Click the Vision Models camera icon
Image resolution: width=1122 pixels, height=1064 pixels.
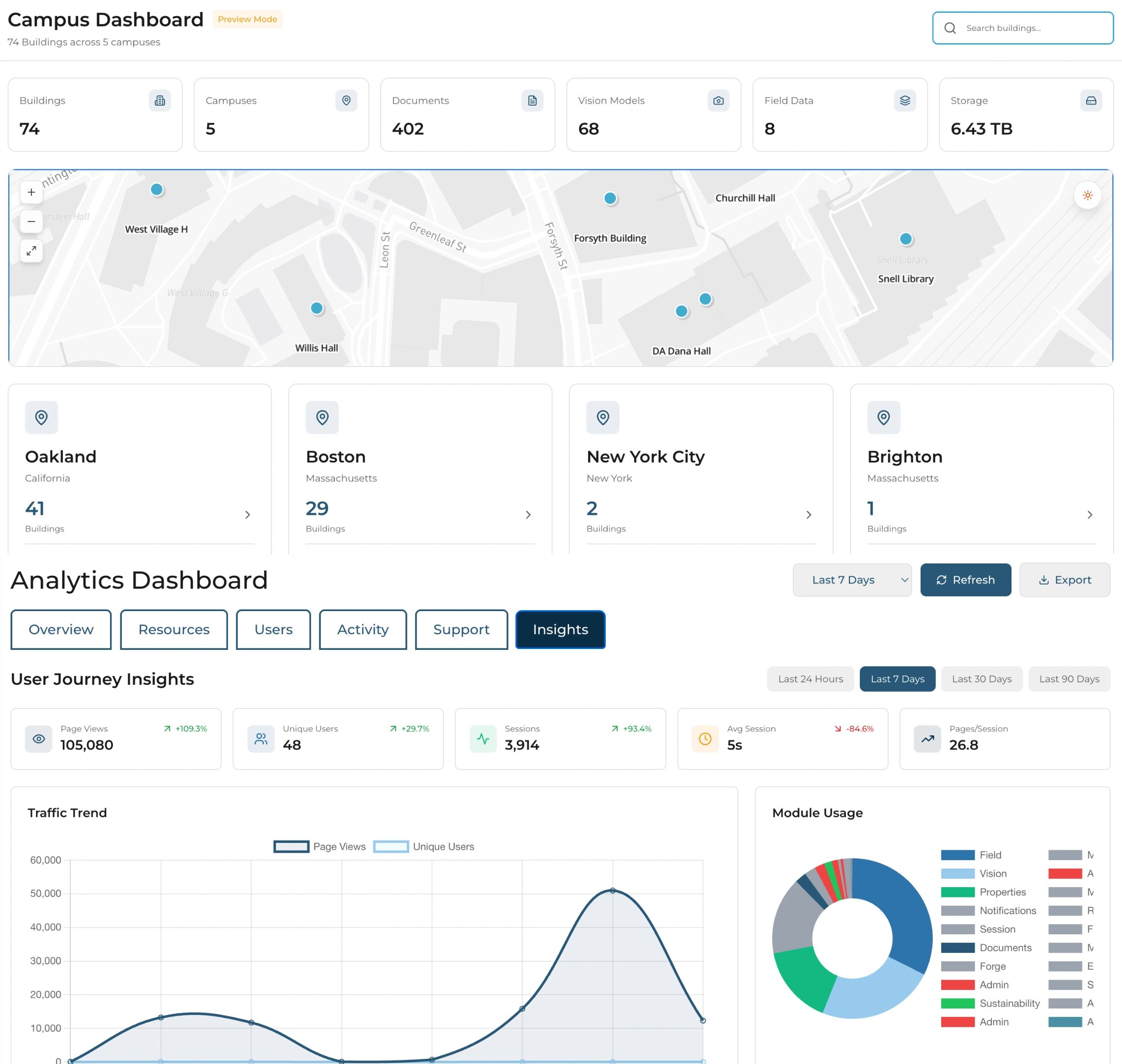pos(718,100)
